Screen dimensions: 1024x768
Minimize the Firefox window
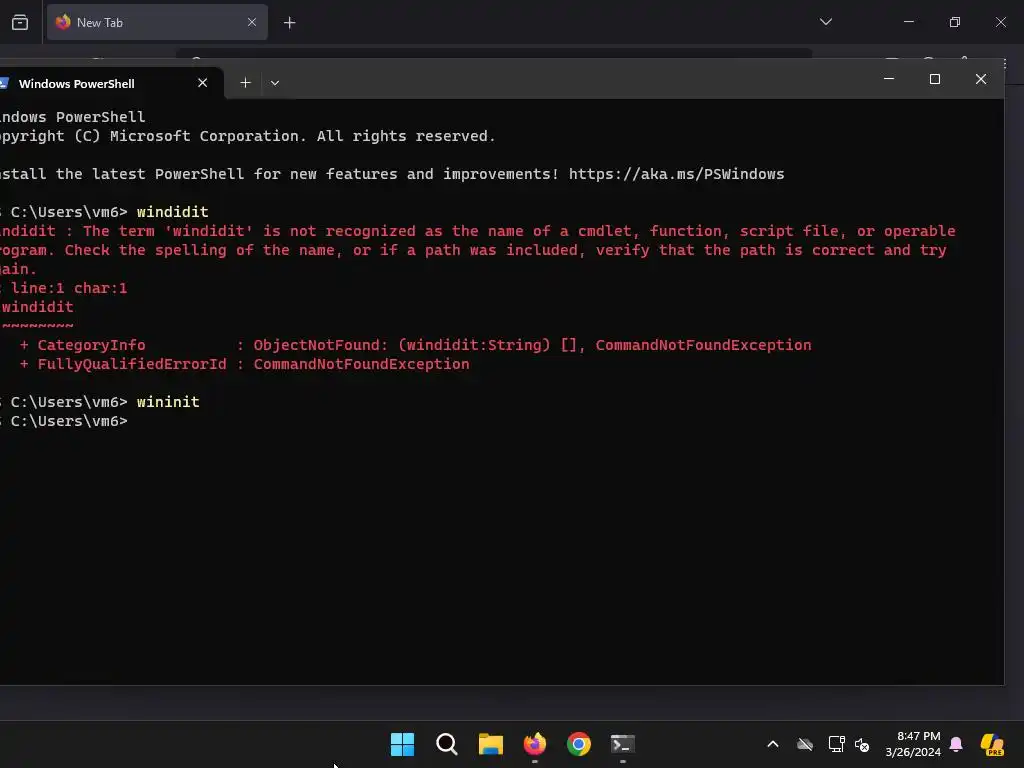tap(908, 22)
